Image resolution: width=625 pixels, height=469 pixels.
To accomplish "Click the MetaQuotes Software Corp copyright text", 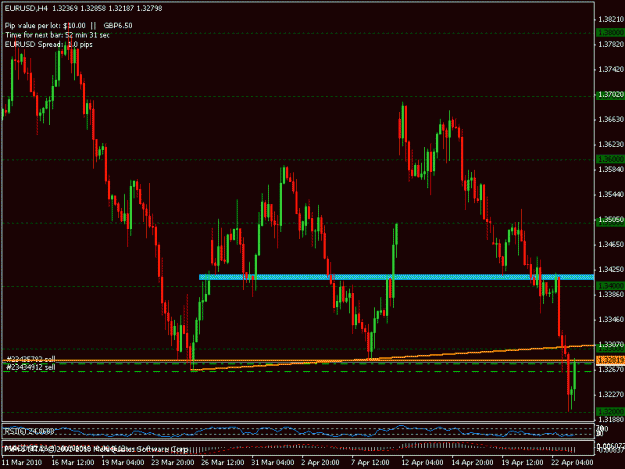I will coord(96,449).
